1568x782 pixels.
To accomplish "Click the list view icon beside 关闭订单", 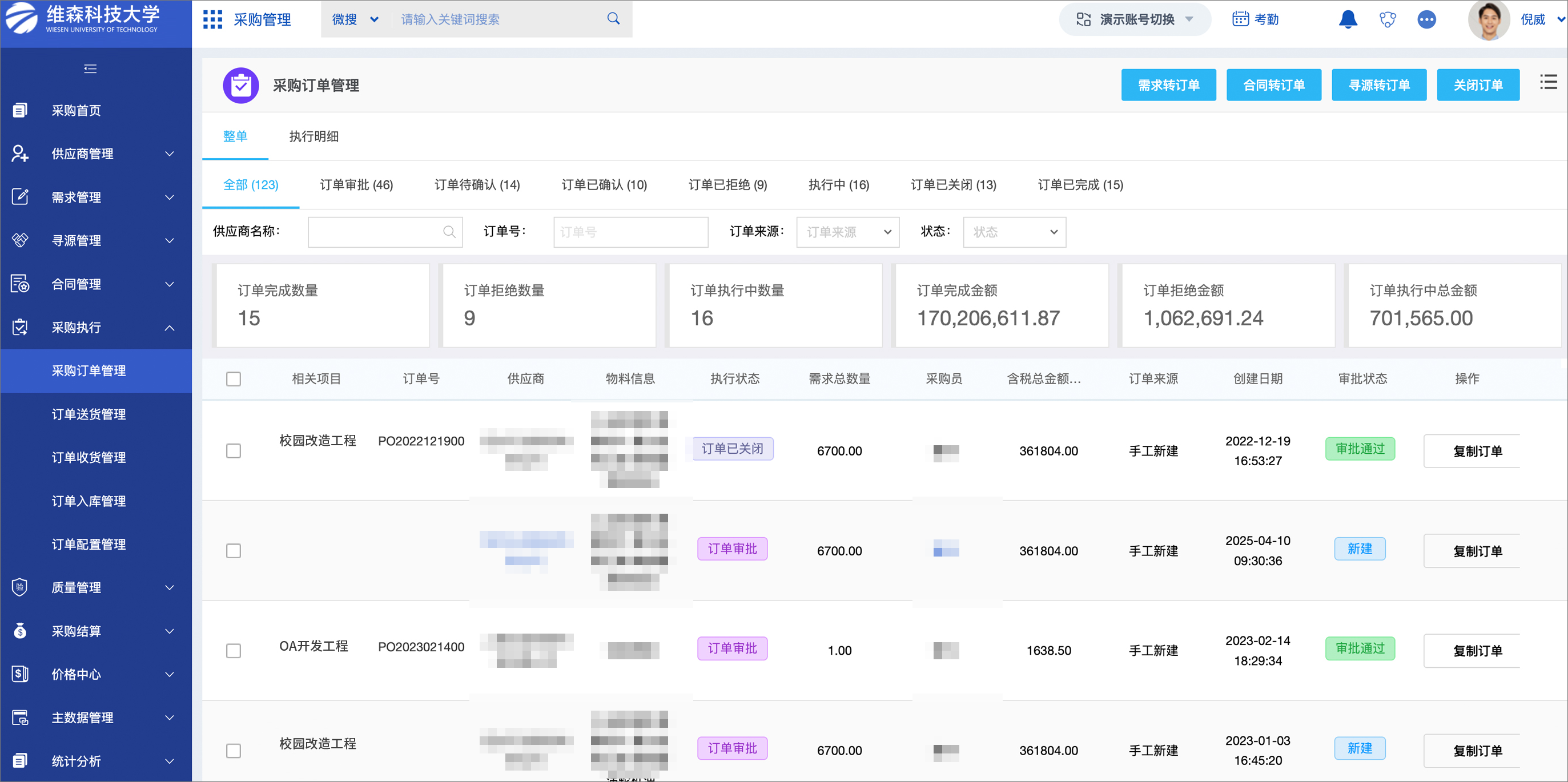I will [x=1548, y=83].
